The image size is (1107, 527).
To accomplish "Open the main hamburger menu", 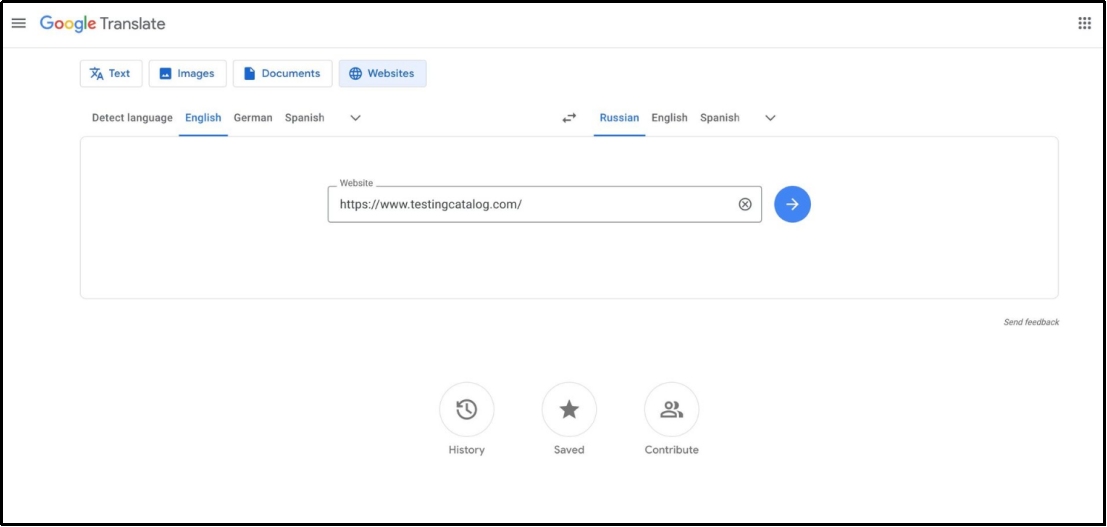I will [19, 23].
